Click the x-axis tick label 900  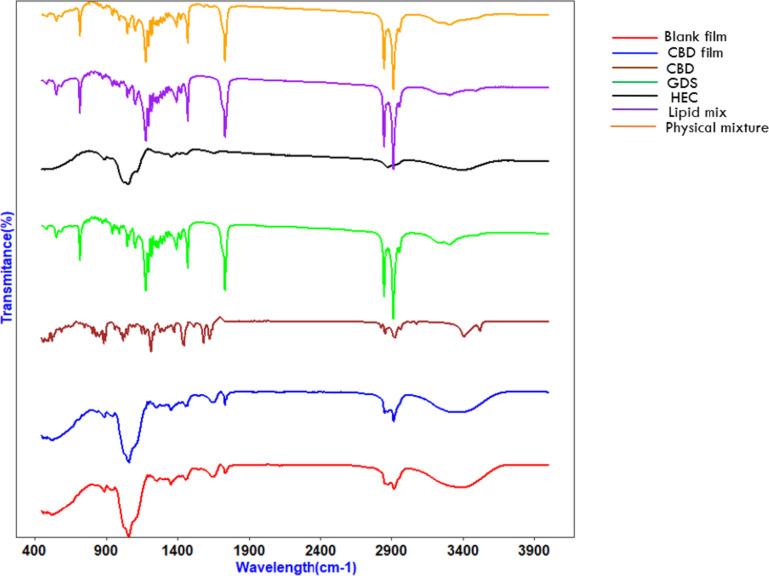click(106, 550)
